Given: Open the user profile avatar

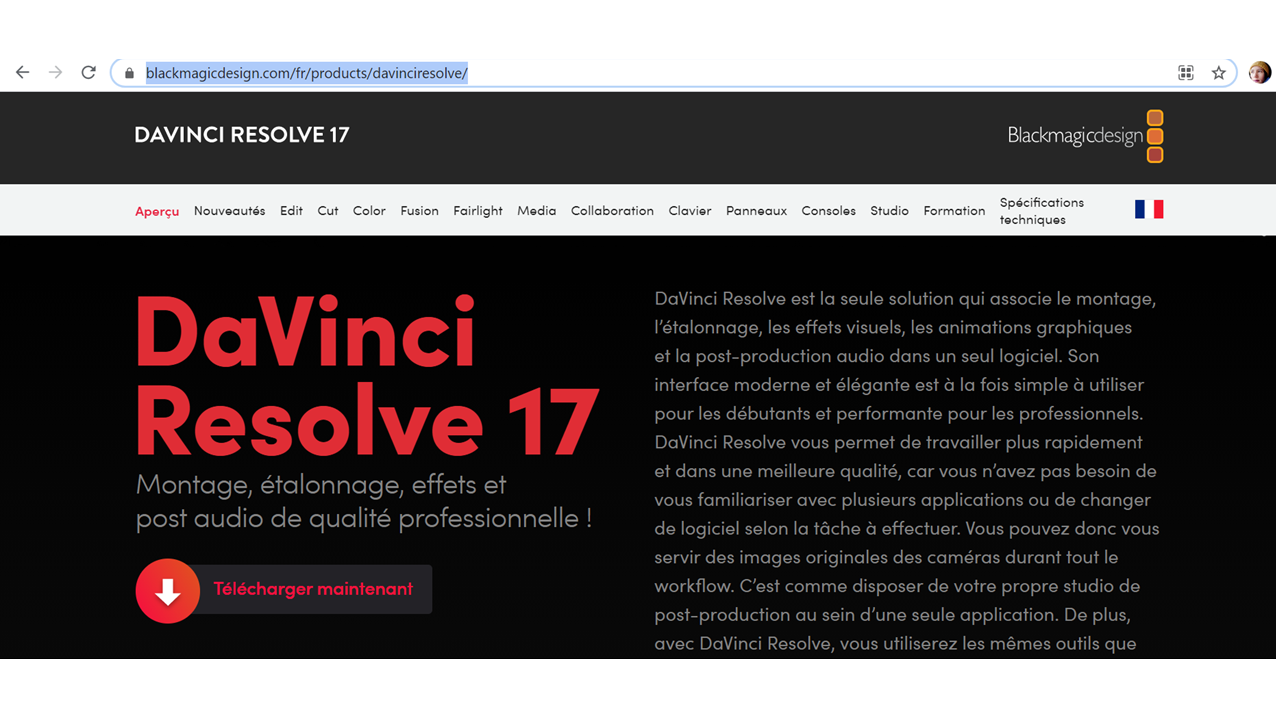Looking at the screenshot, I should click(x=1259, y=72).
